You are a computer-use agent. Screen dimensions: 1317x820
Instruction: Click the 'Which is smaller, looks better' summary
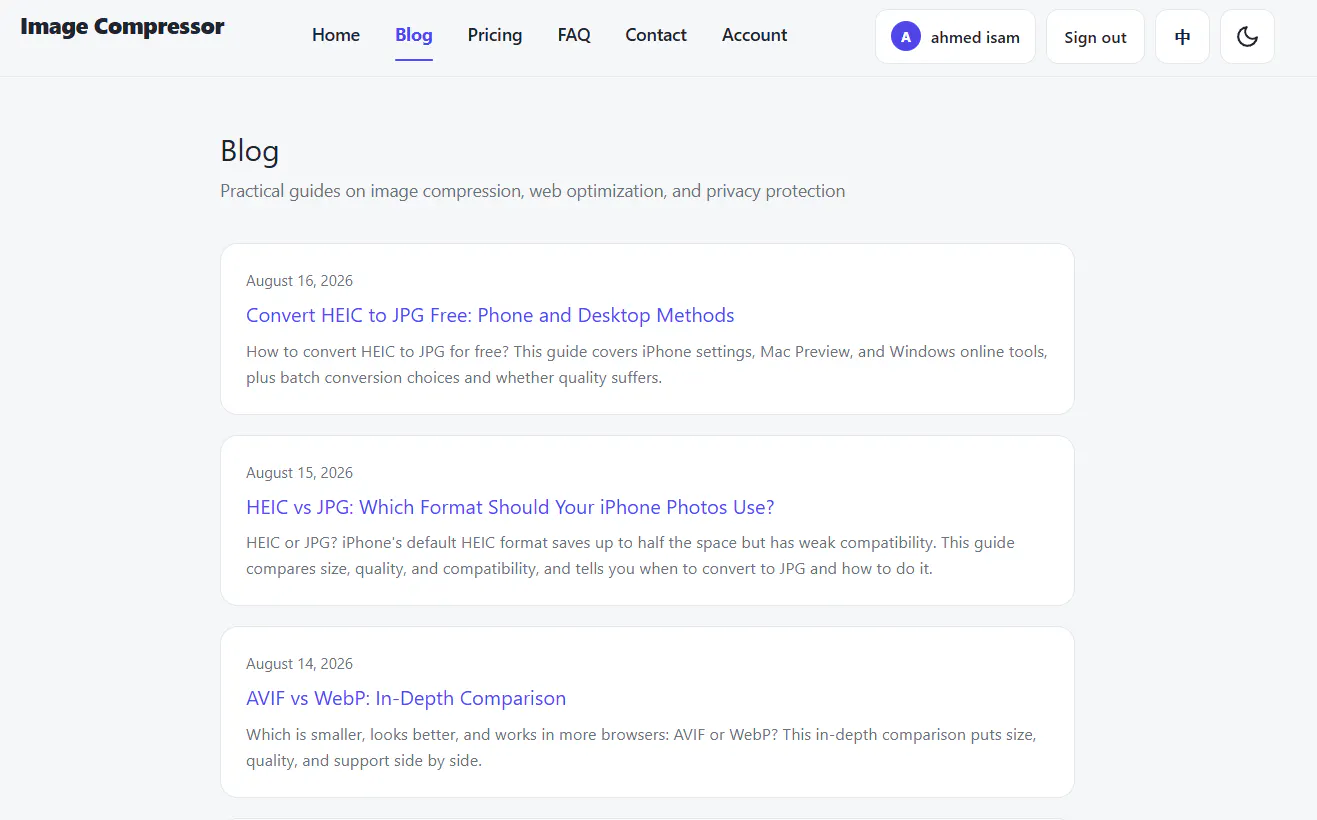pos(641,747)
